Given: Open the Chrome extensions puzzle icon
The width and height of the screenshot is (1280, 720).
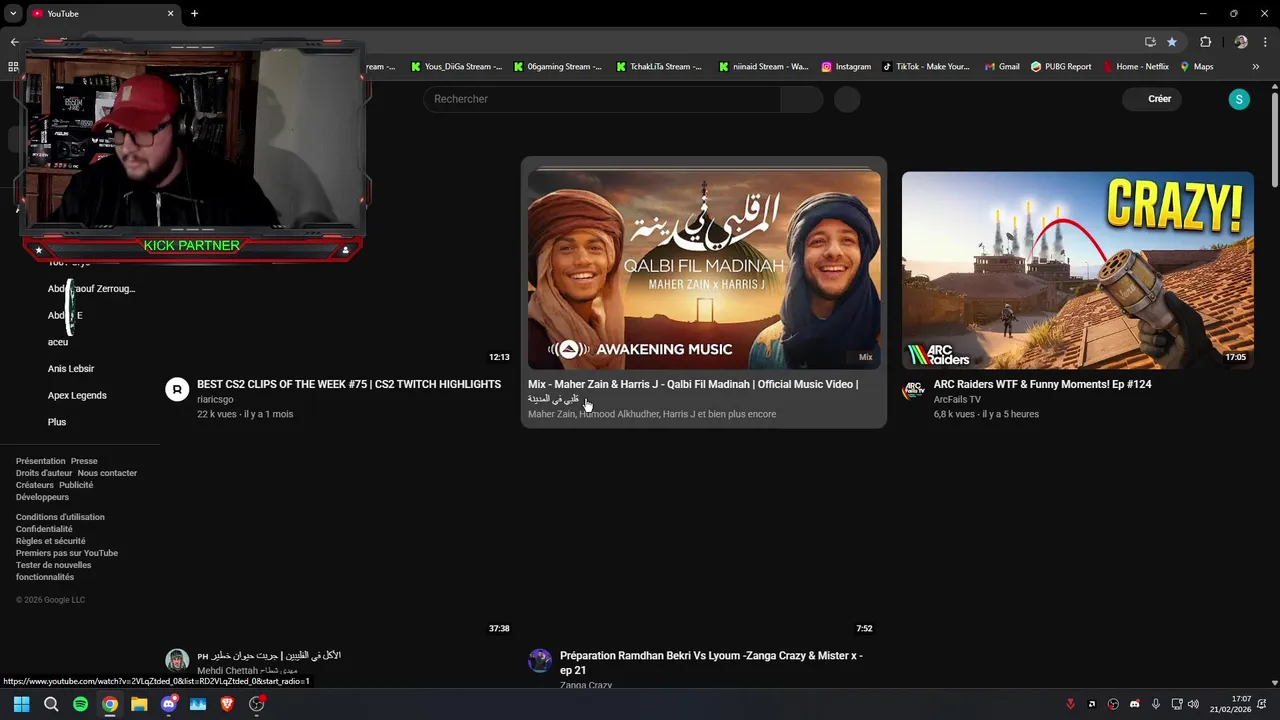Looking at the screenshot, I should click(x=1205, y=42).
